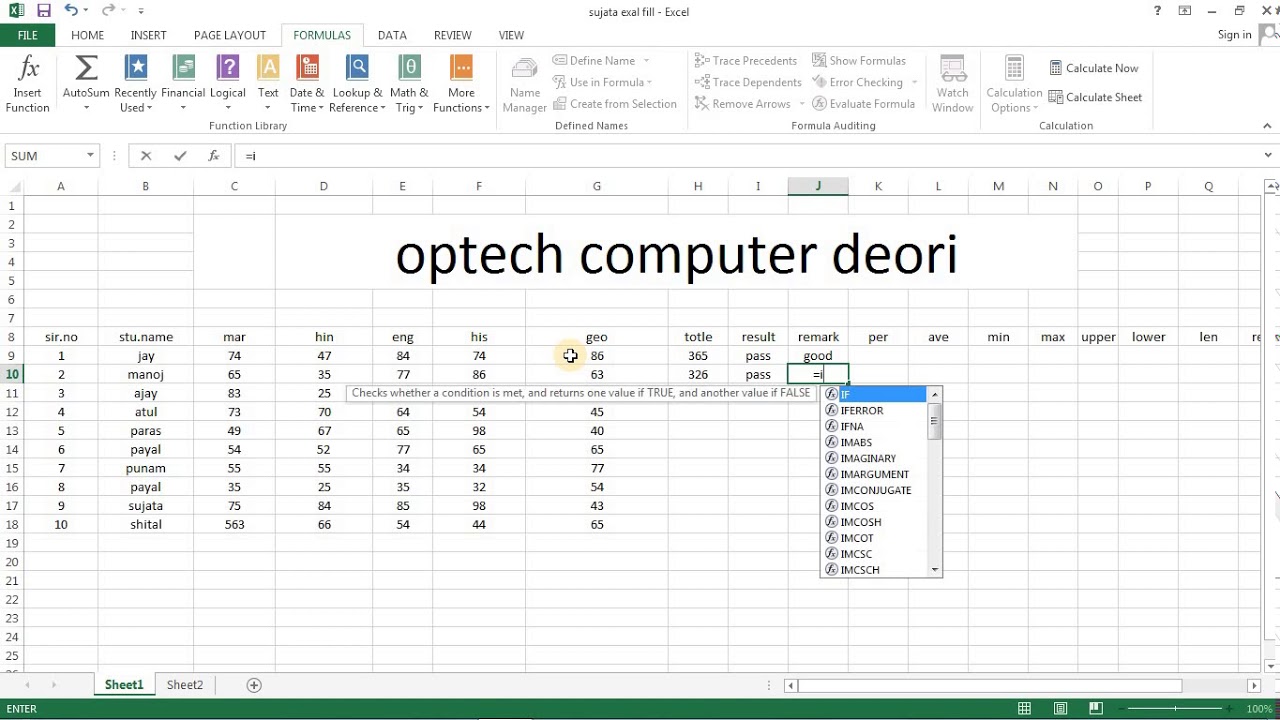Click cell containing 'sujata'
This screenshot has width=1280, height=720.
tap(145, 506)
